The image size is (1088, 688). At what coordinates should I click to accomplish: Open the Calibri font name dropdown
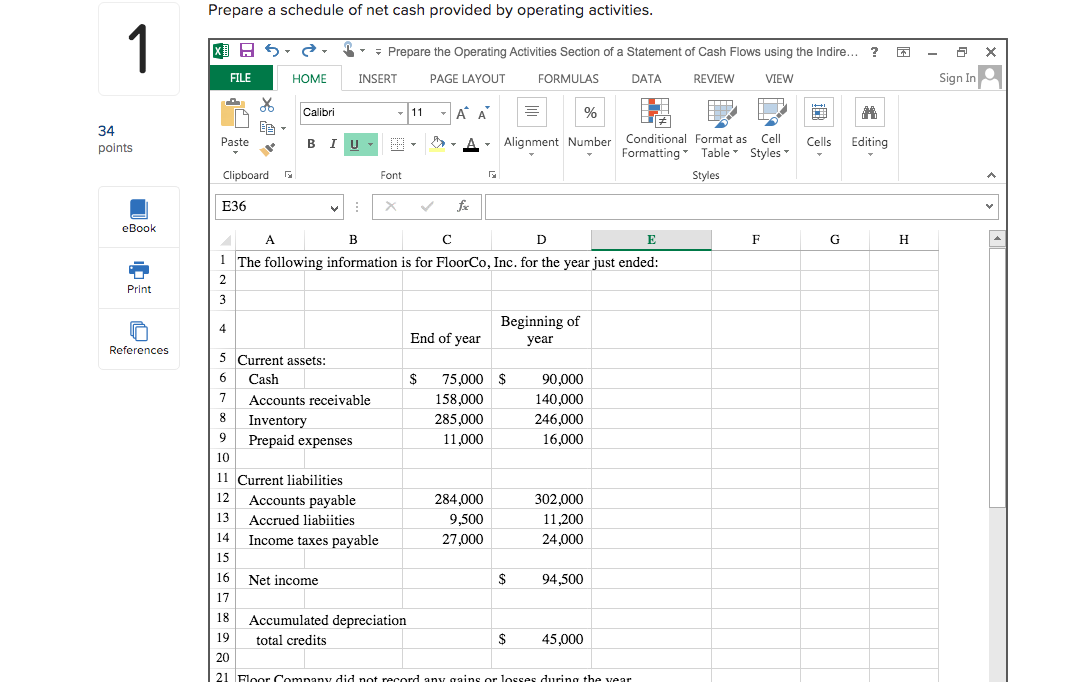[x=398, y=113]
